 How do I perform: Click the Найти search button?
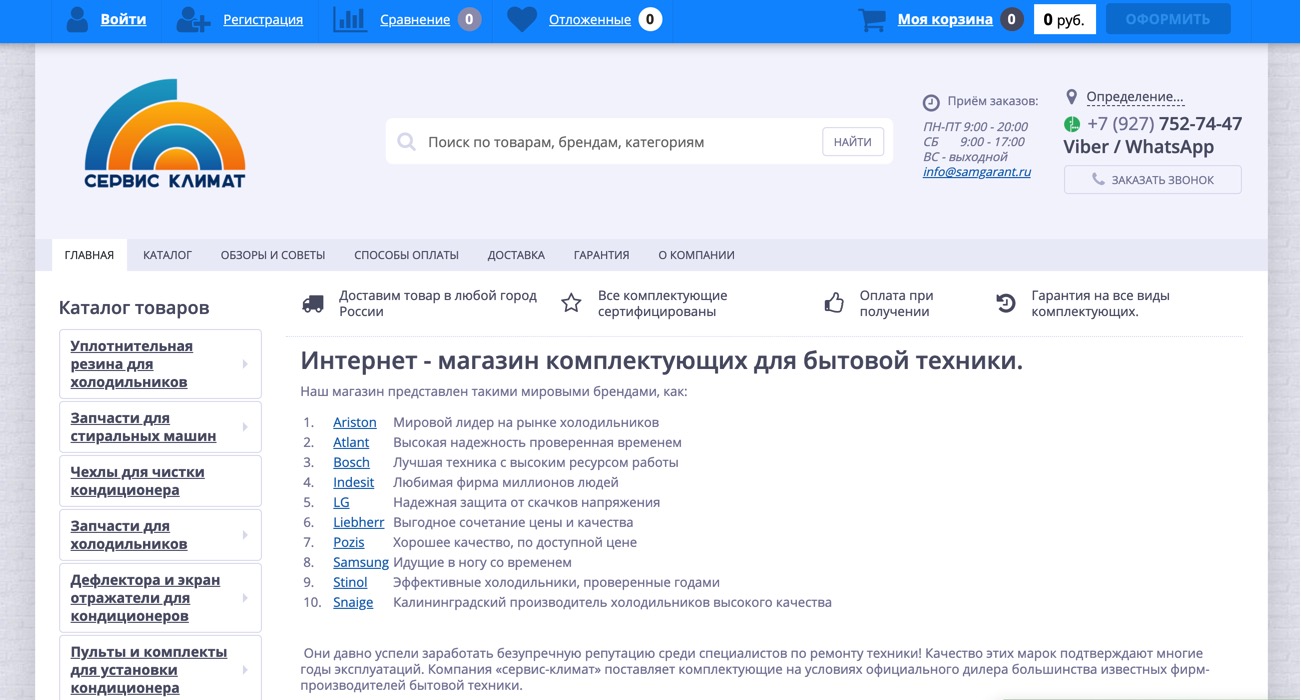click(x=853, y=142)
